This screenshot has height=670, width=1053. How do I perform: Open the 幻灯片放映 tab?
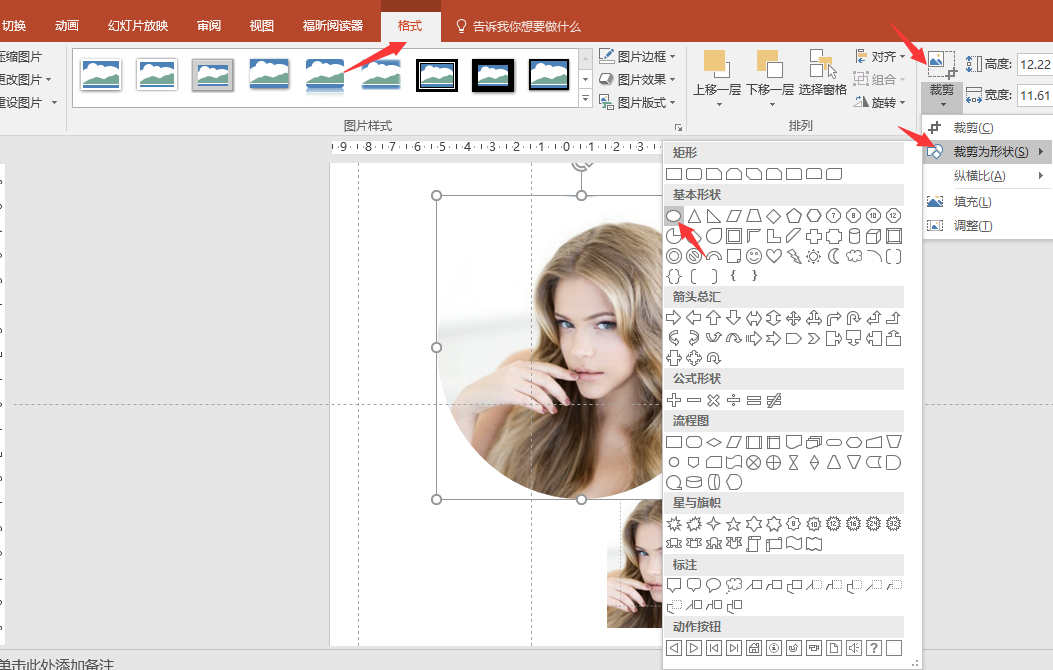pyautogui.click(x=138, y=26)
